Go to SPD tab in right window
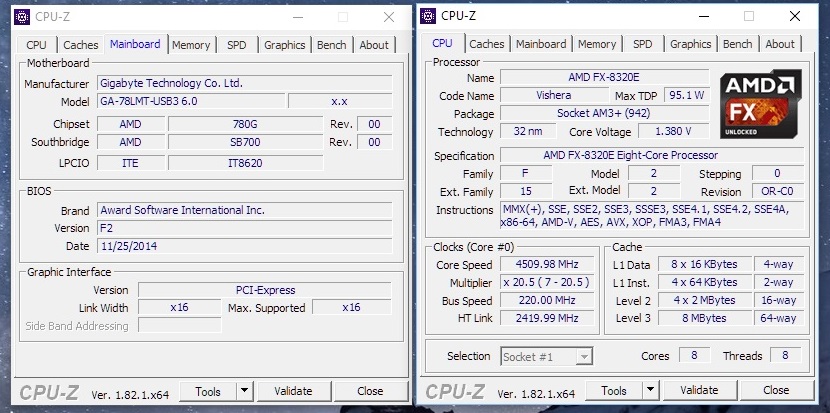The image size is (830, 413). tap(643, 44)
